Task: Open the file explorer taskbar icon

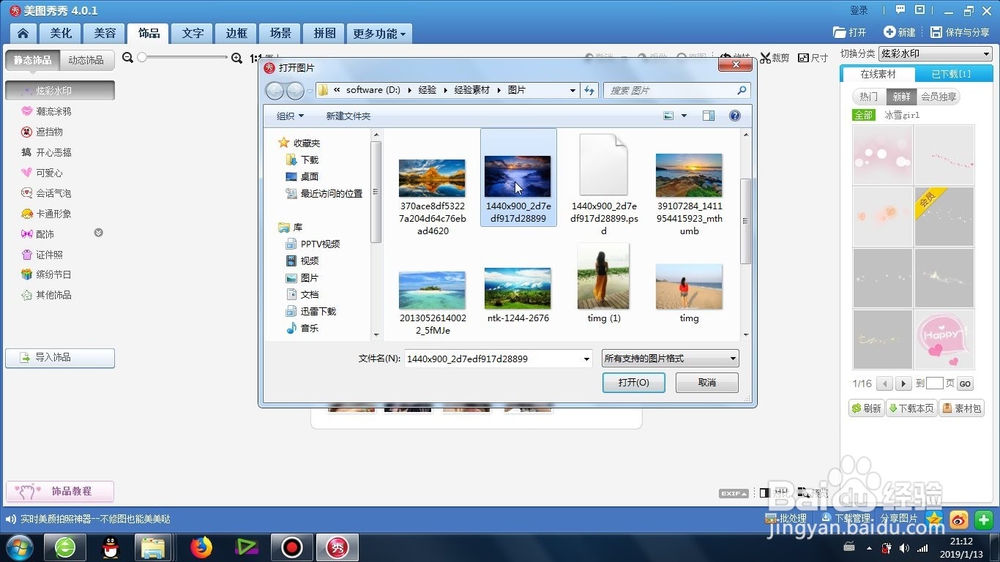Action: pyautogui.click(x=153, y=547)
